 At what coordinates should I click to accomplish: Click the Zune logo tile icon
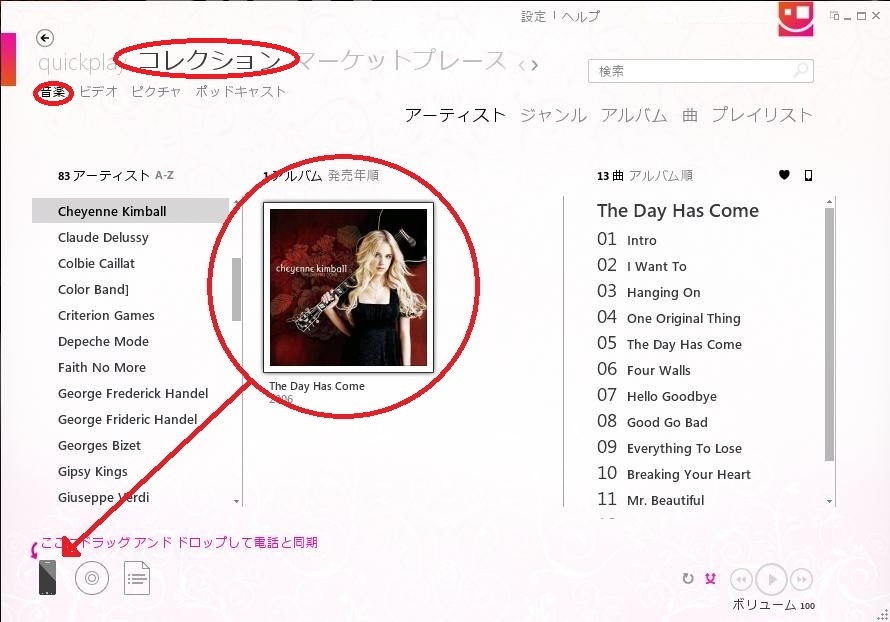(796, 18)
